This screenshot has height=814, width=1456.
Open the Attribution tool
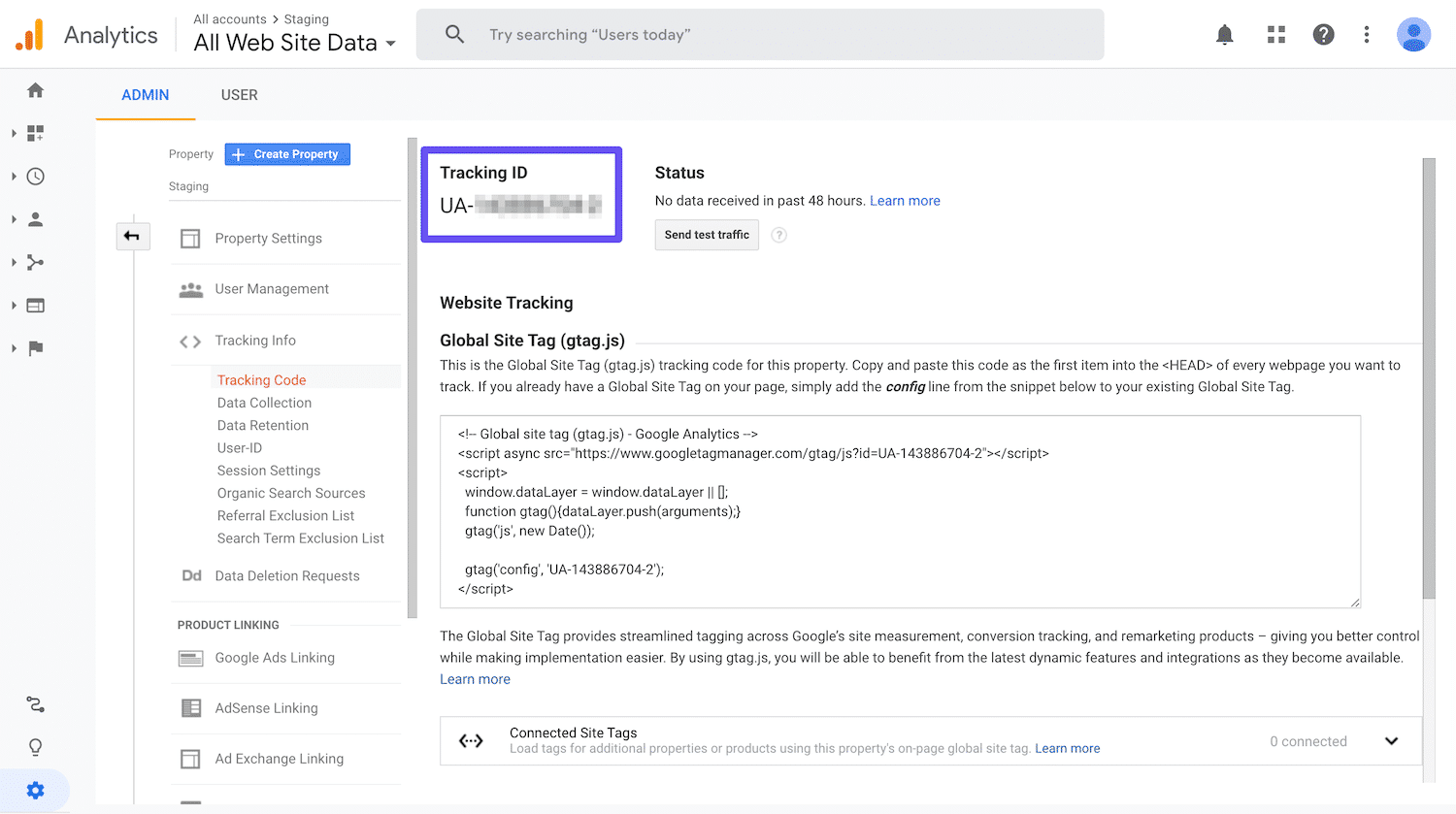coord(35,703)
